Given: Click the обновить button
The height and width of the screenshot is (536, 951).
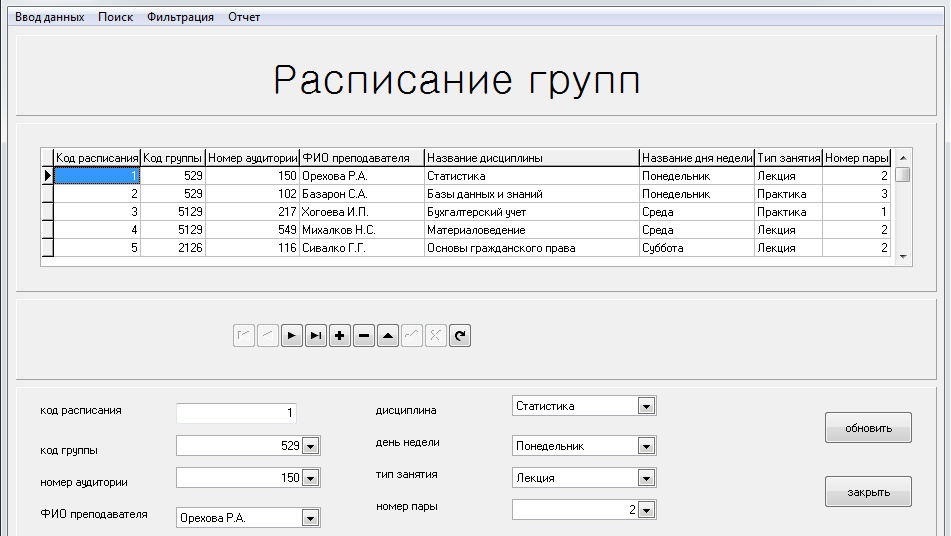Looking at the screenshot, I should click(868, 428).
